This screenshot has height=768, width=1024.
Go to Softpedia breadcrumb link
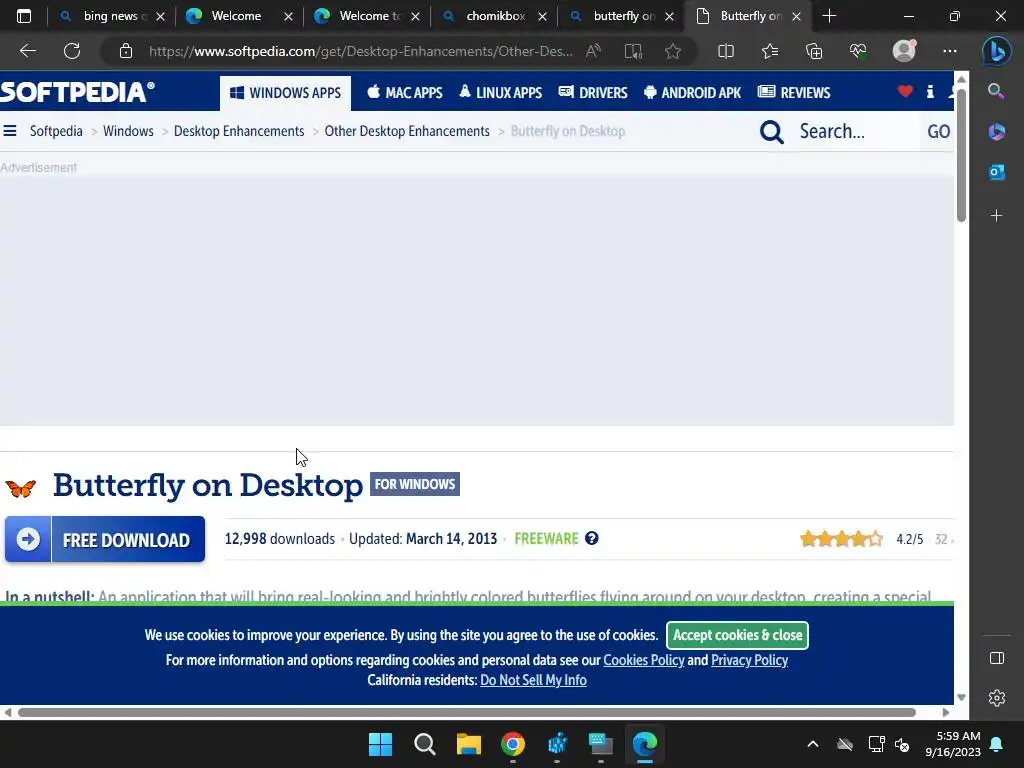(x=56, y=131)
